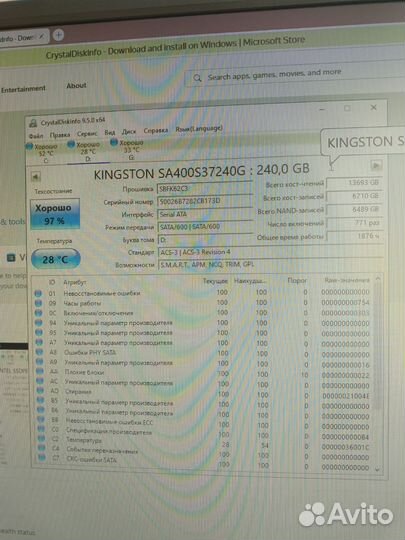This screenshot has height=540, width=405.
Task: Select row Включения/отключения
Action: [203, 313]
